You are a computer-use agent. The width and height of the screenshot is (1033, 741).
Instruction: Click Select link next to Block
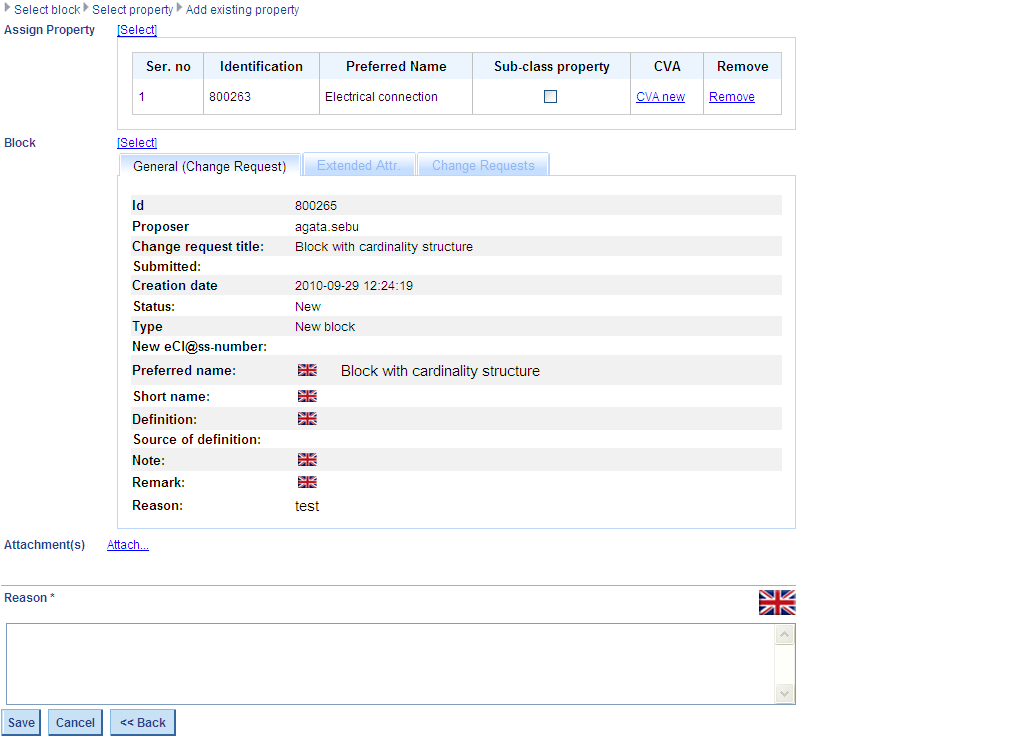tap(137, 143)
